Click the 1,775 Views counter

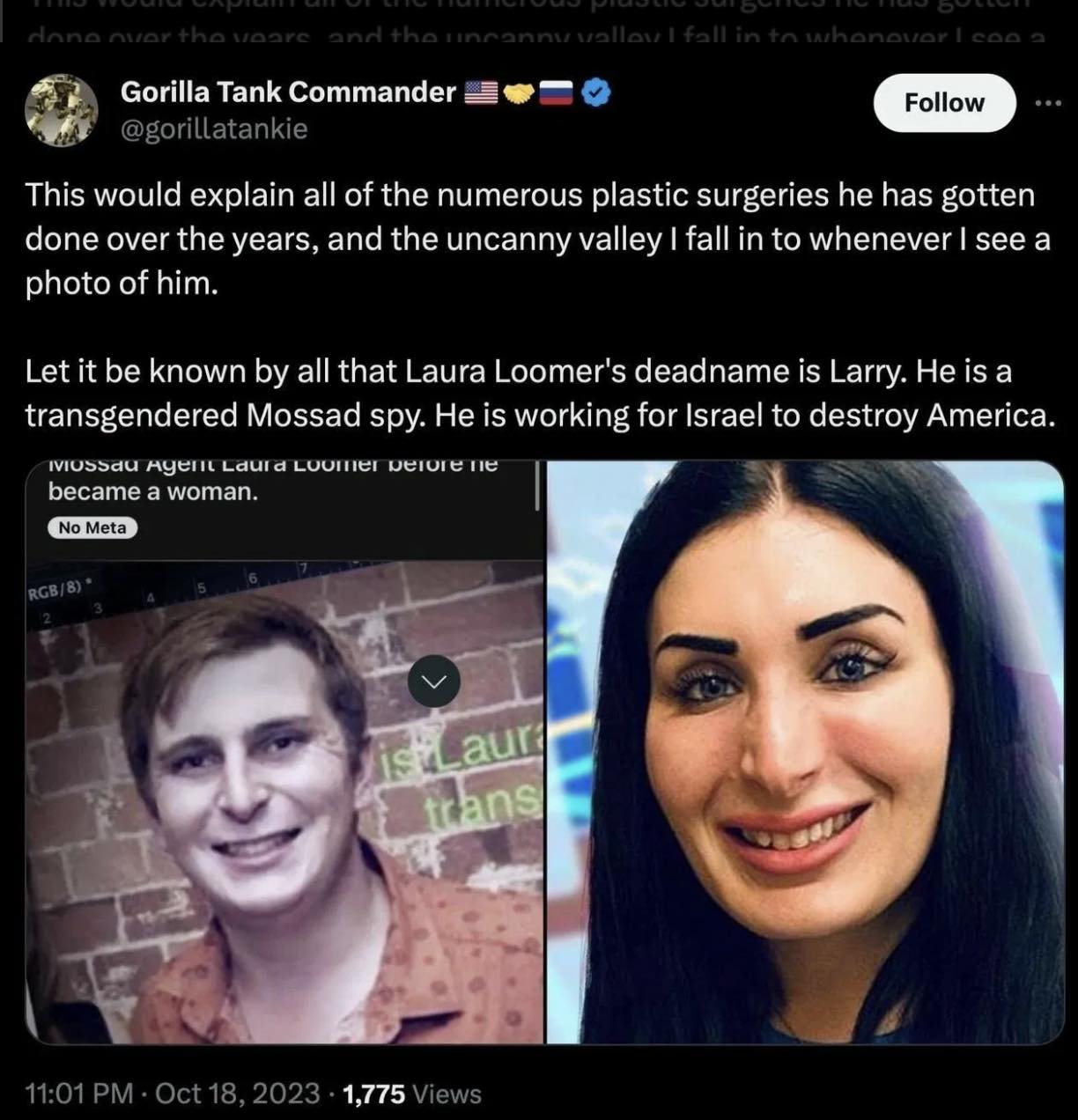411,1094
